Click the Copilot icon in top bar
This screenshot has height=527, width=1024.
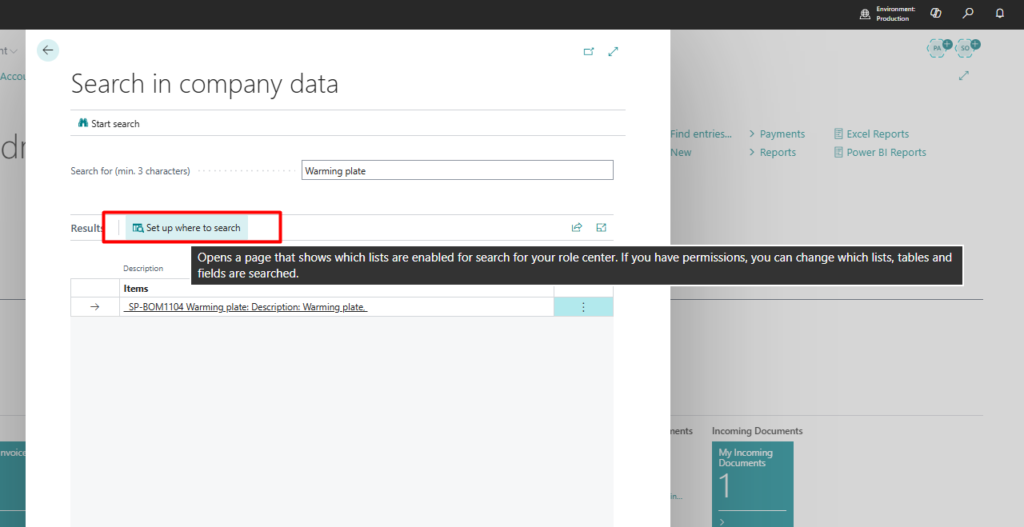tap(936, 14)
